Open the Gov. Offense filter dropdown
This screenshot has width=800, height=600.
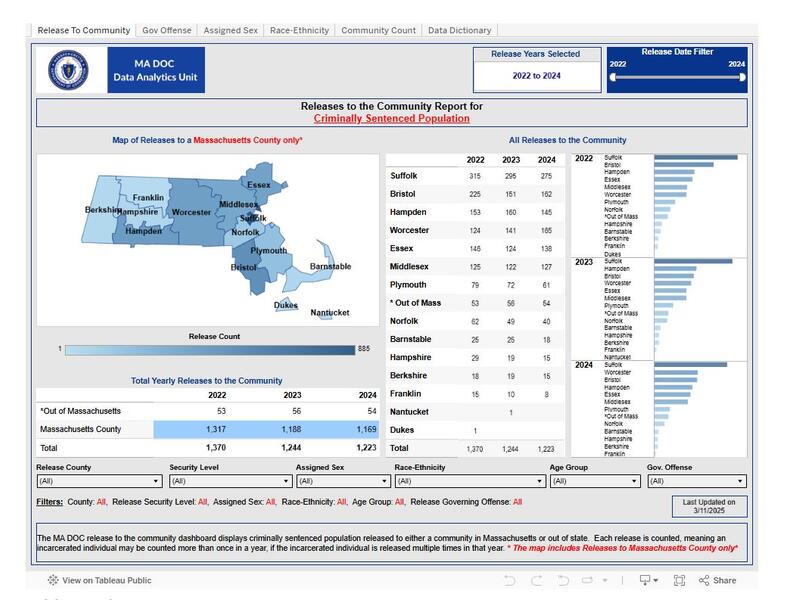click(696, 481)
